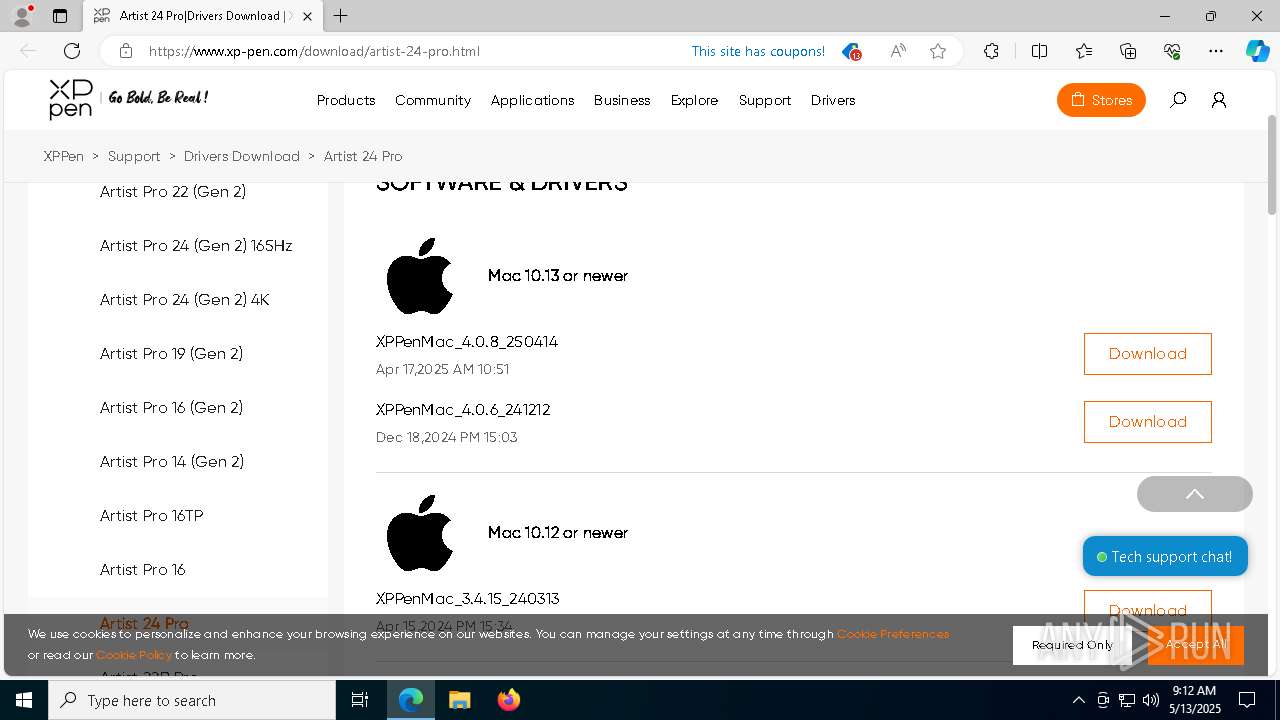Download XPPenMac_4.0.6_241212 driver
Image resolution: width=1280 pixels, height=720 pixels.
click(x=1147, y=422)
